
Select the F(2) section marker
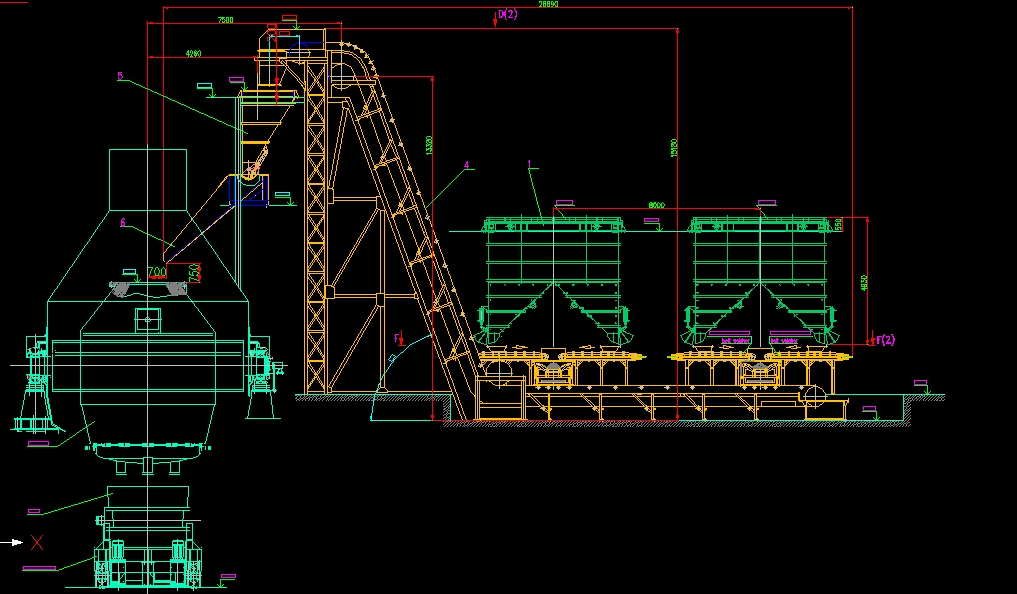[x=885, y=340]
